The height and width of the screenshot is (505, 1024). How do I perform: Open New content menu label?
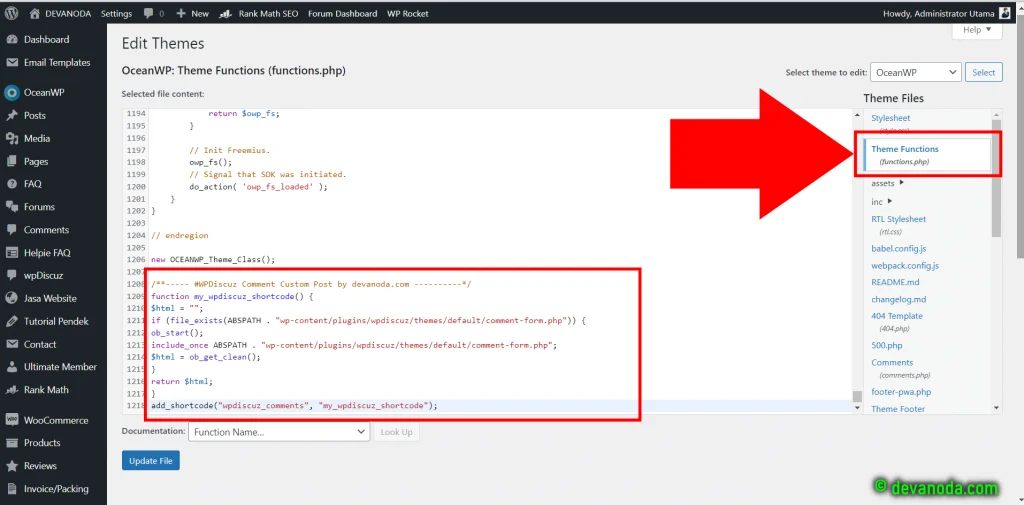coord(200,13)
